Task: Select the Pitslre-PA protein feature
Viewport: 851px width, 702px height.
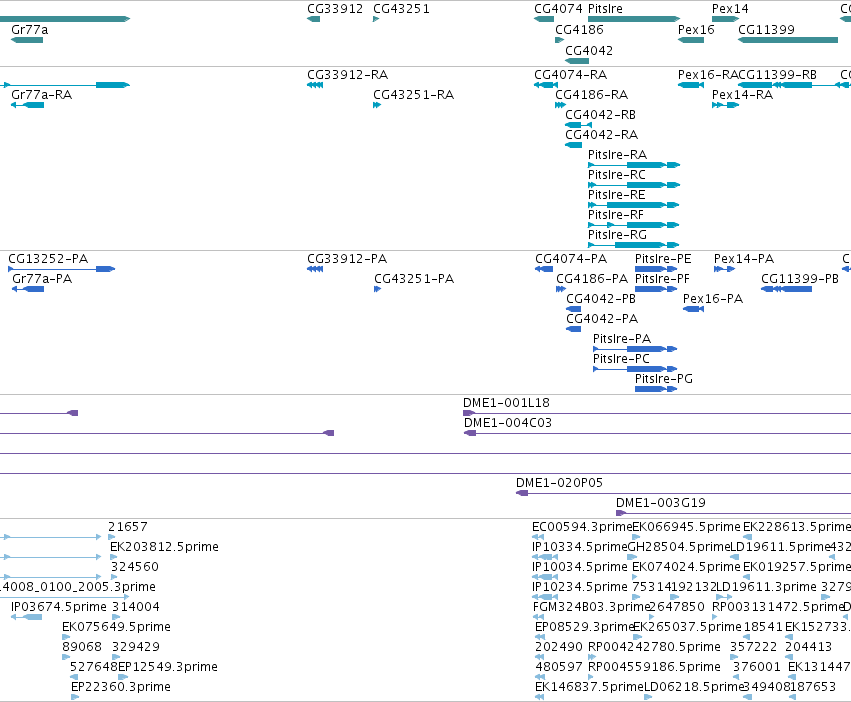Action: (x=635, y=349)
